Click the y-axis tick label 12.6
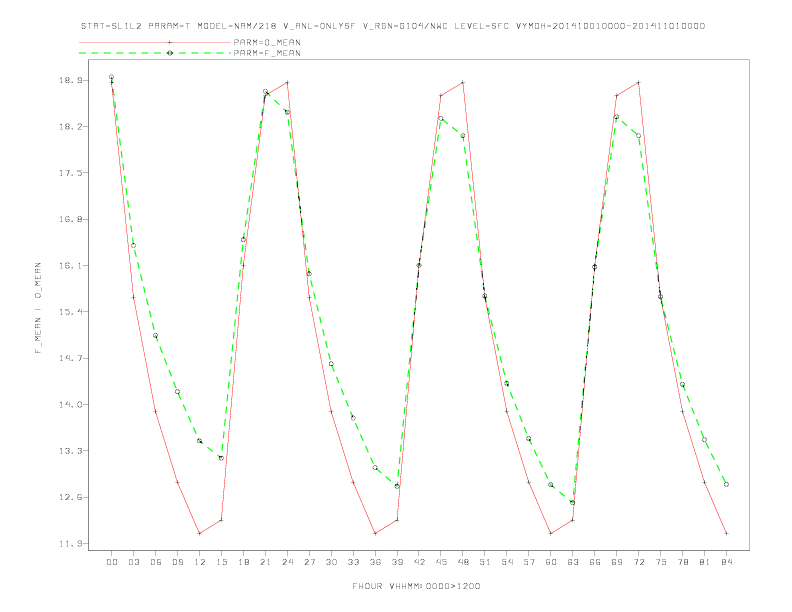792x612 pixels. coord(70,497)
